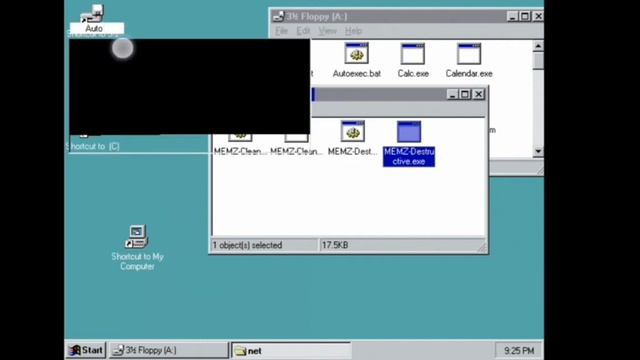
Task: Minimize the net folder window
Action: pos(452,94)
